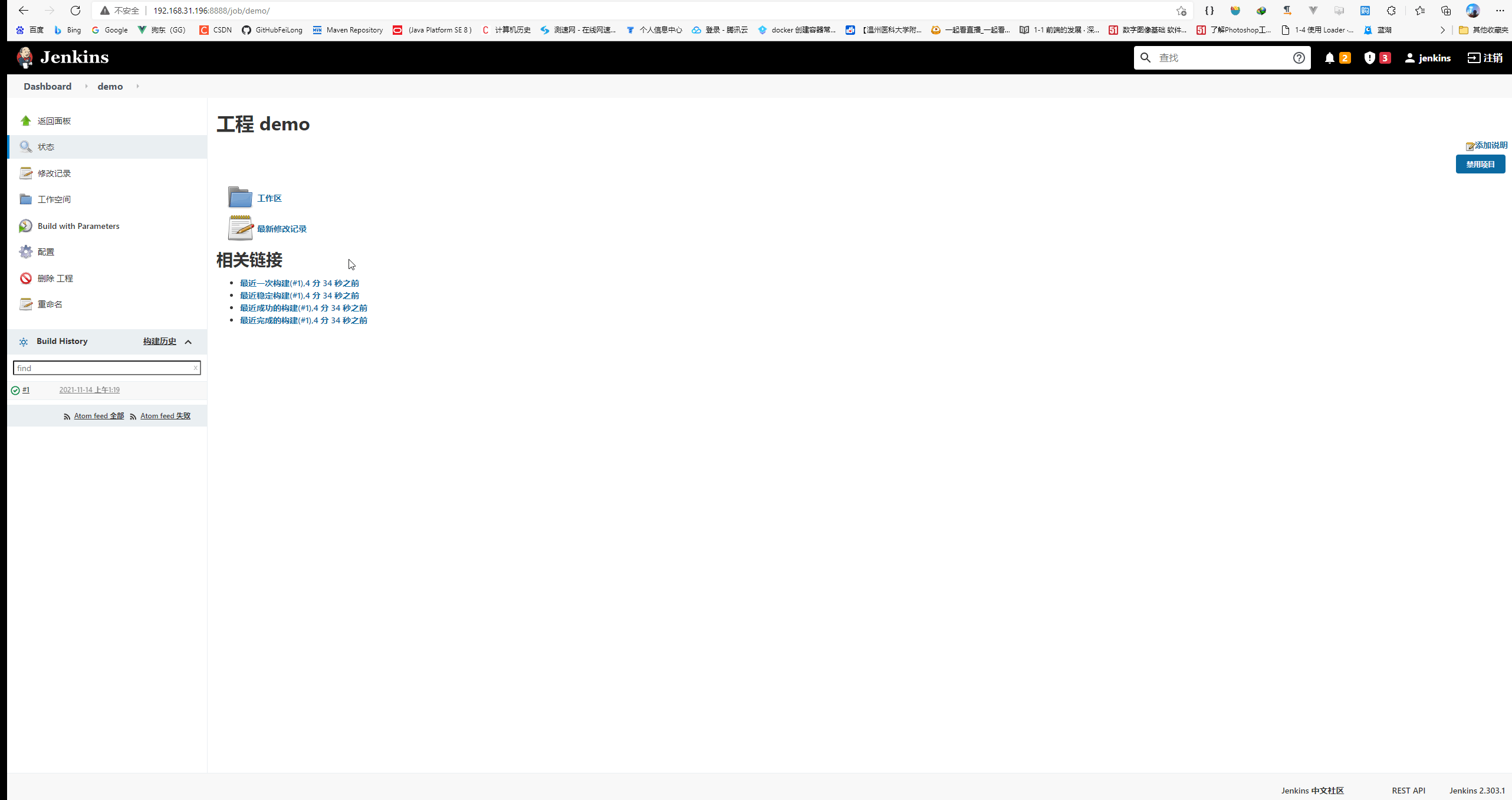Click the 工作空间 workspace menu item
The width and height of the screenshot is (1512, 800).
[x=54, y=199]
